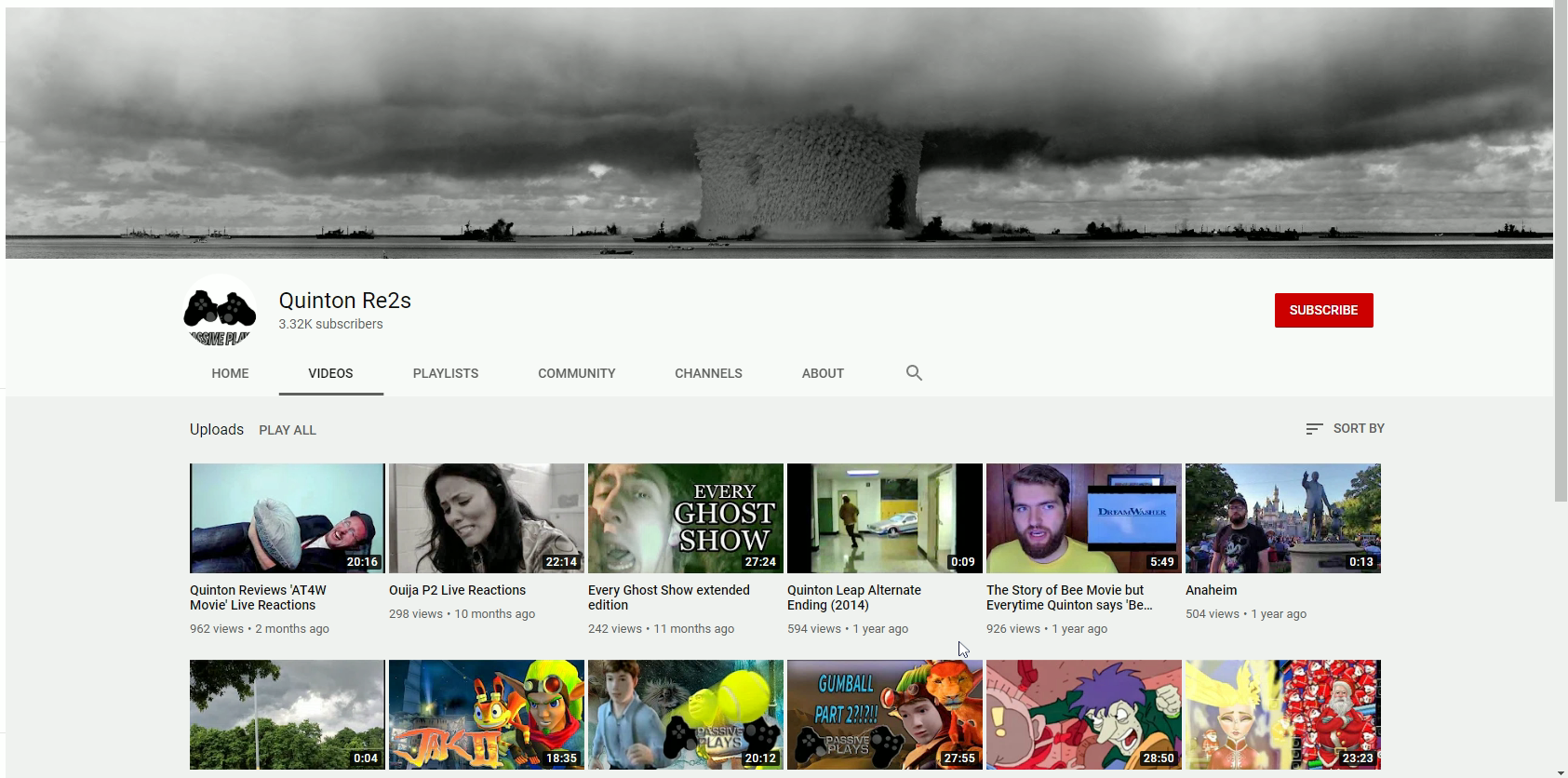Click Play All uploads
Viewport: 1568px width, 778px height.
[x=288, y=430]
